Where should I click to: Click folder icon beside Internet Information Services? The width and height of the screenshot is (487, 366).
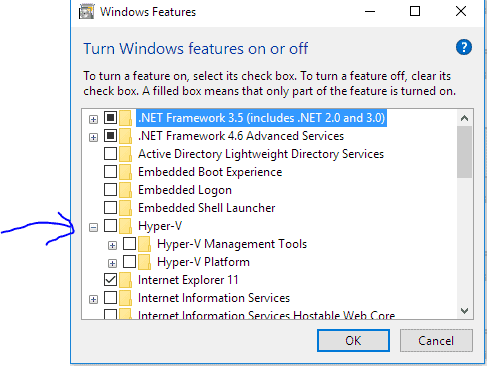point(126,298)
